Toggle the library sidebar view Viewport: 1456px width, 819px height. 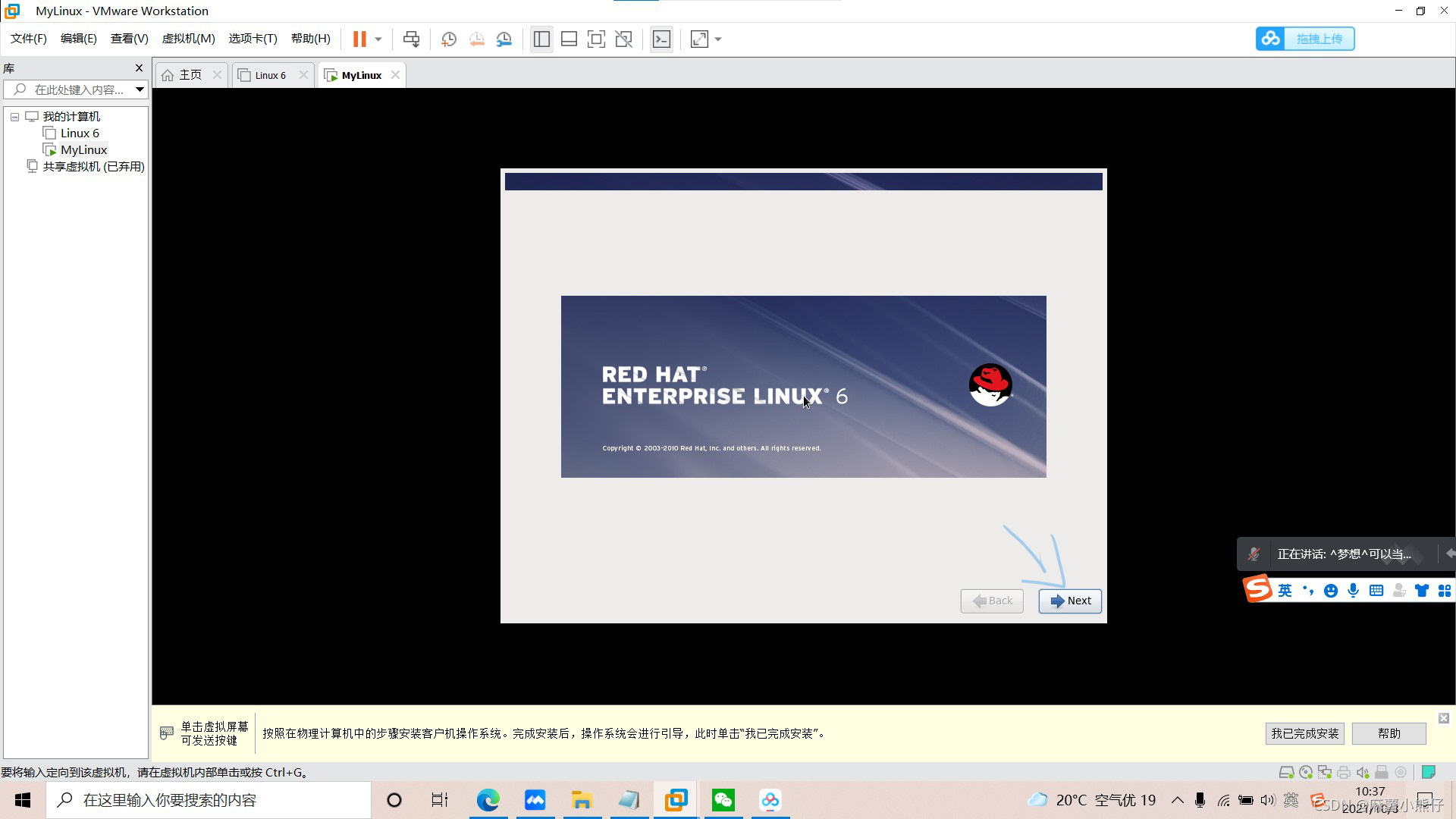click(x=541, y=39)
